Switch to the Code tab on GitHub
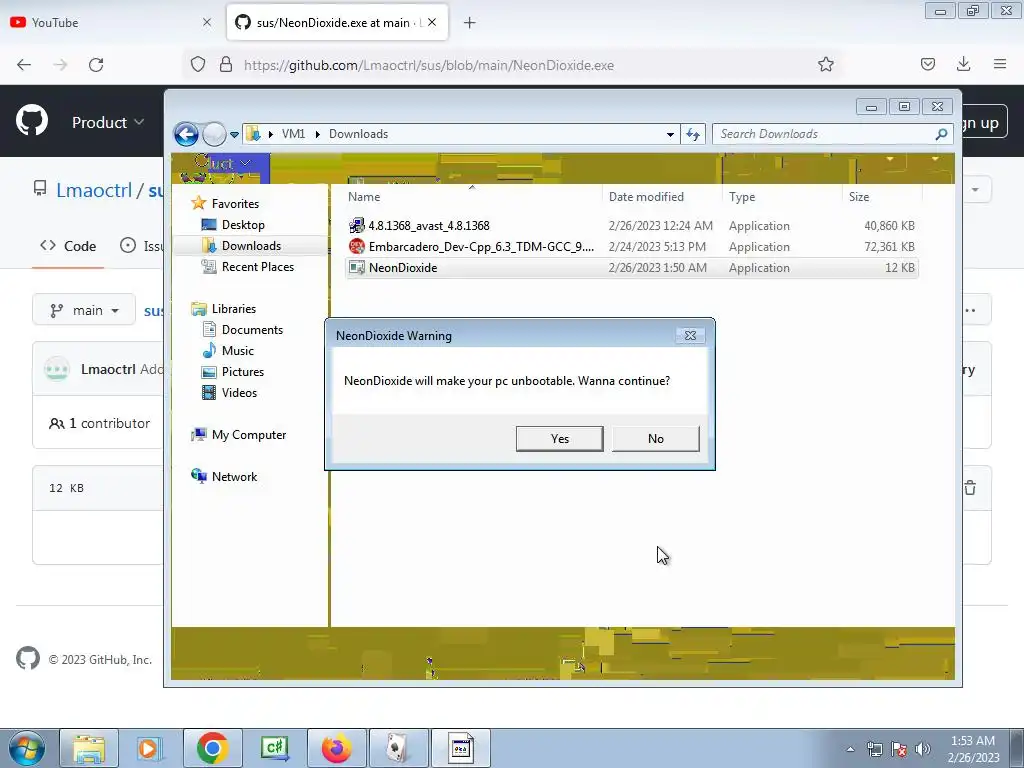Viewport: 1024px width, 768px height. (68, 246)
